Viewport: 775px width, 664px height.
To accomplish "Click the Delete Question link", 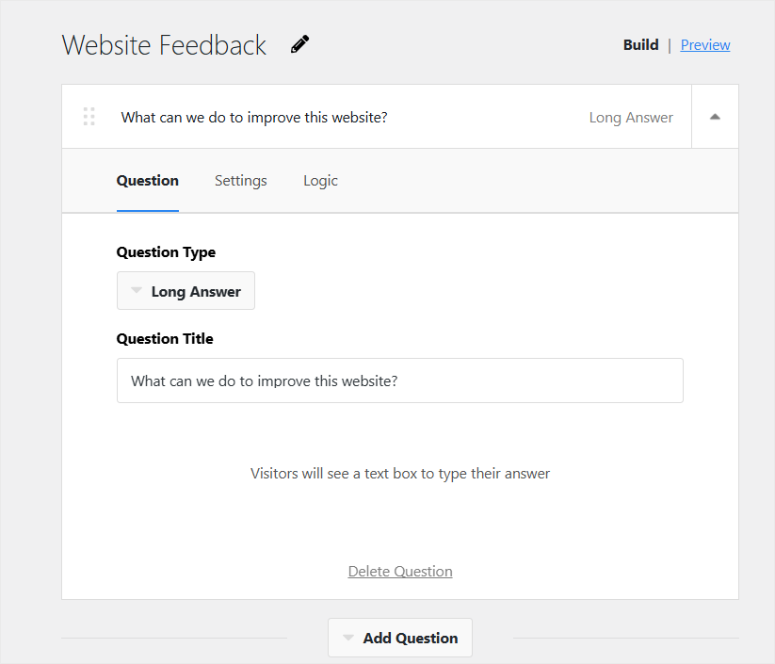I will click(x=400, y=572).
